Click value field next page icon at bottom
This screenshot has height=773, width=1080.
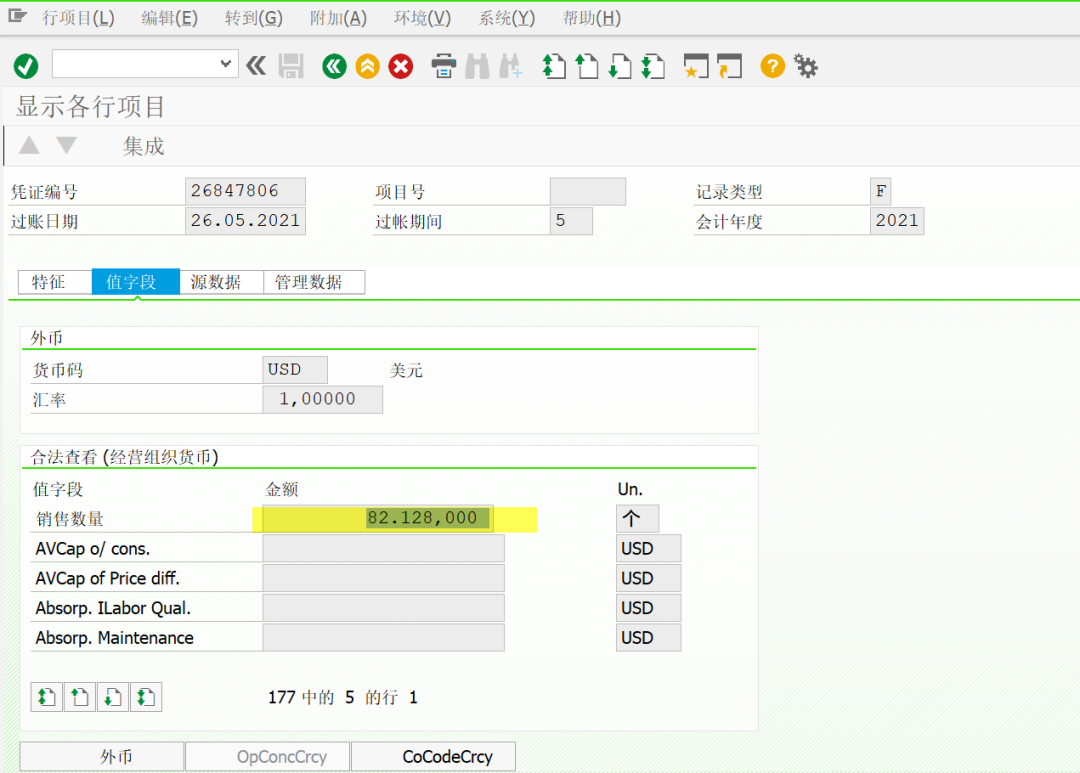click(x=113, y=697)
